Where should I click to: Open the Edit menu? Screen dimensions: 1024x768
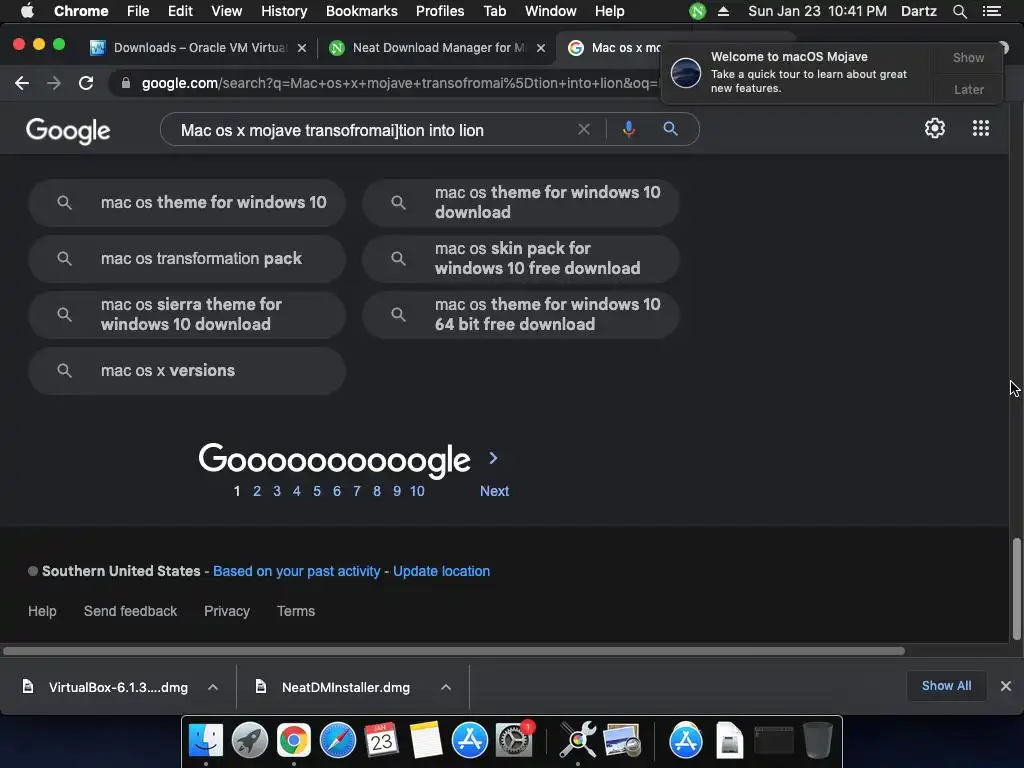tap(180, 11)
